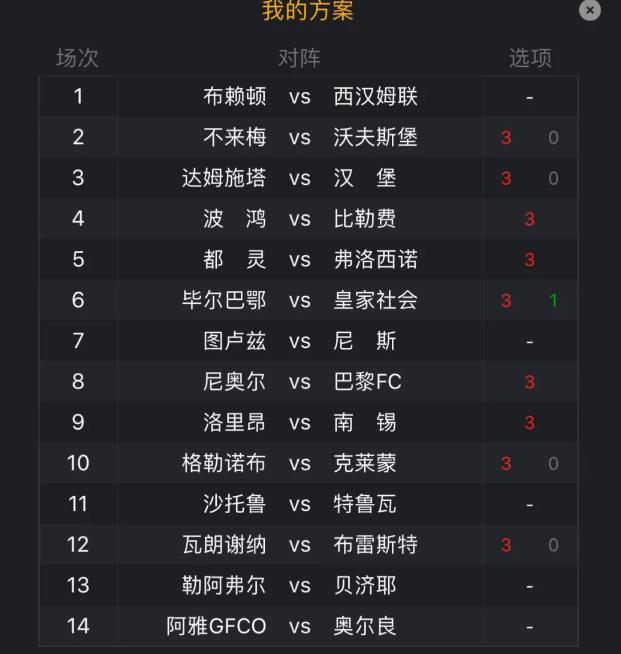
Task: Close the 我的方案 panel
Action: pos(590,10)
